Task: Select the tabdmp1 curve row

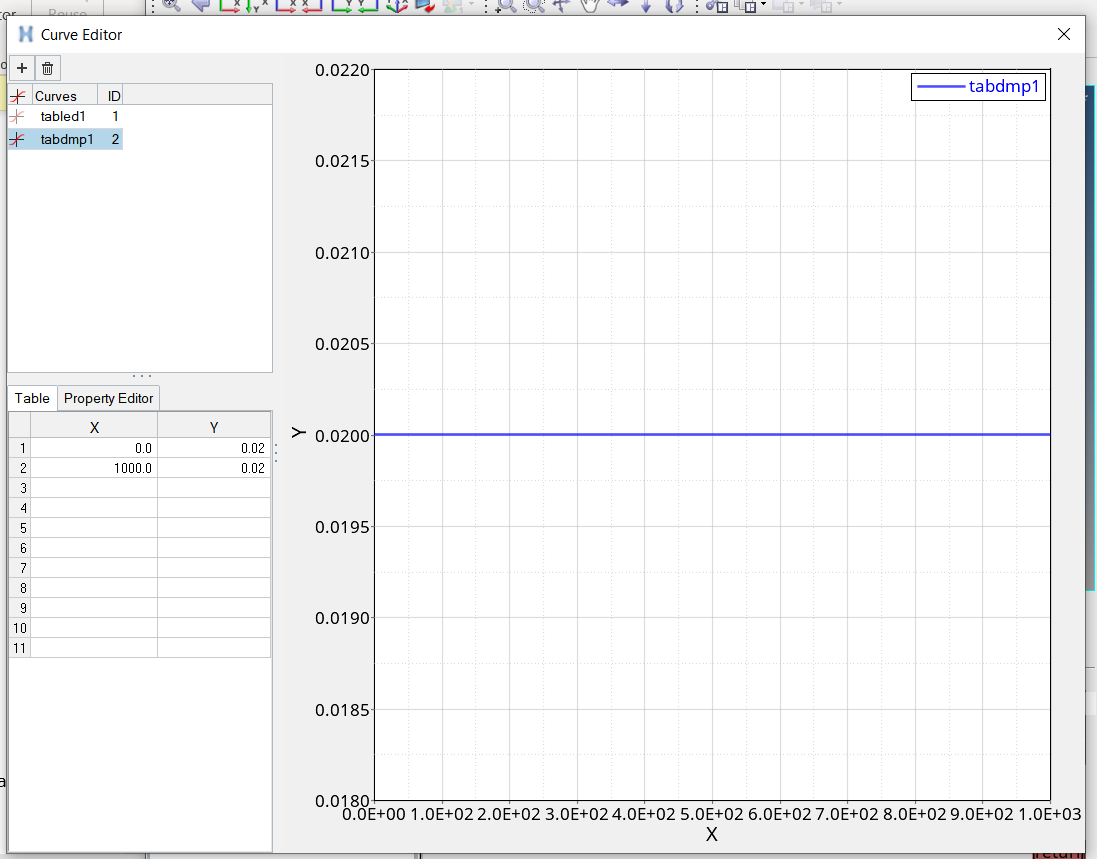Action: click(67, 140)
